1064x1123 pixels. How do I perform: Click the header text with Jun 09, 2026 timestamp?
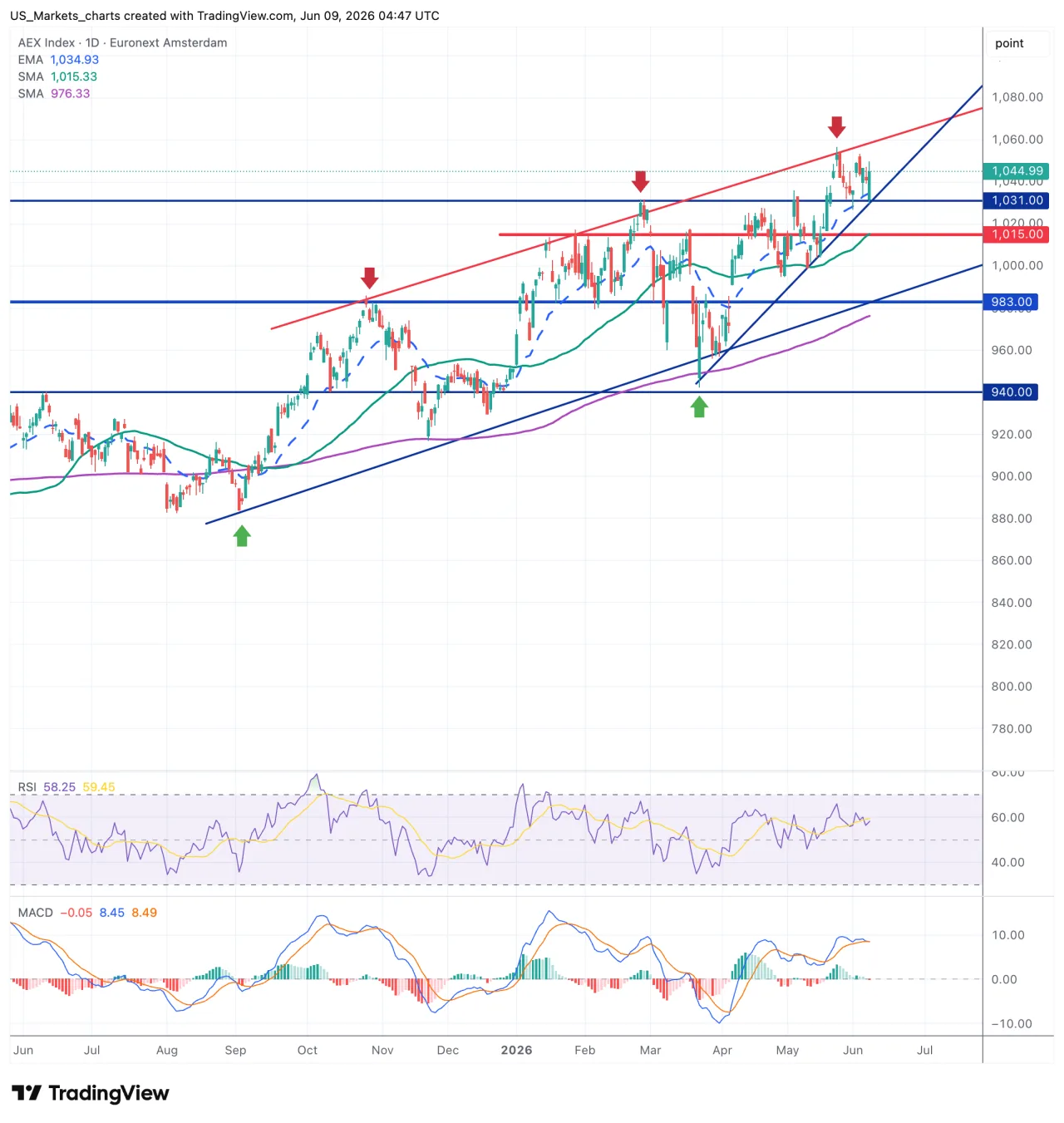coord(224,16)
